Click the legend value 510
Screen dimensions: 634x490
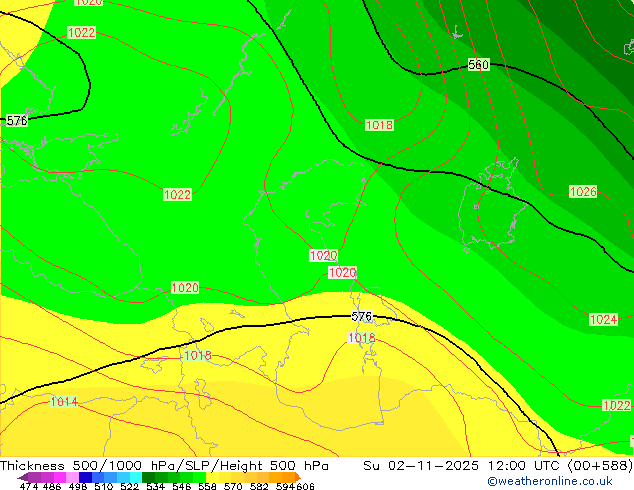(104, 486)
